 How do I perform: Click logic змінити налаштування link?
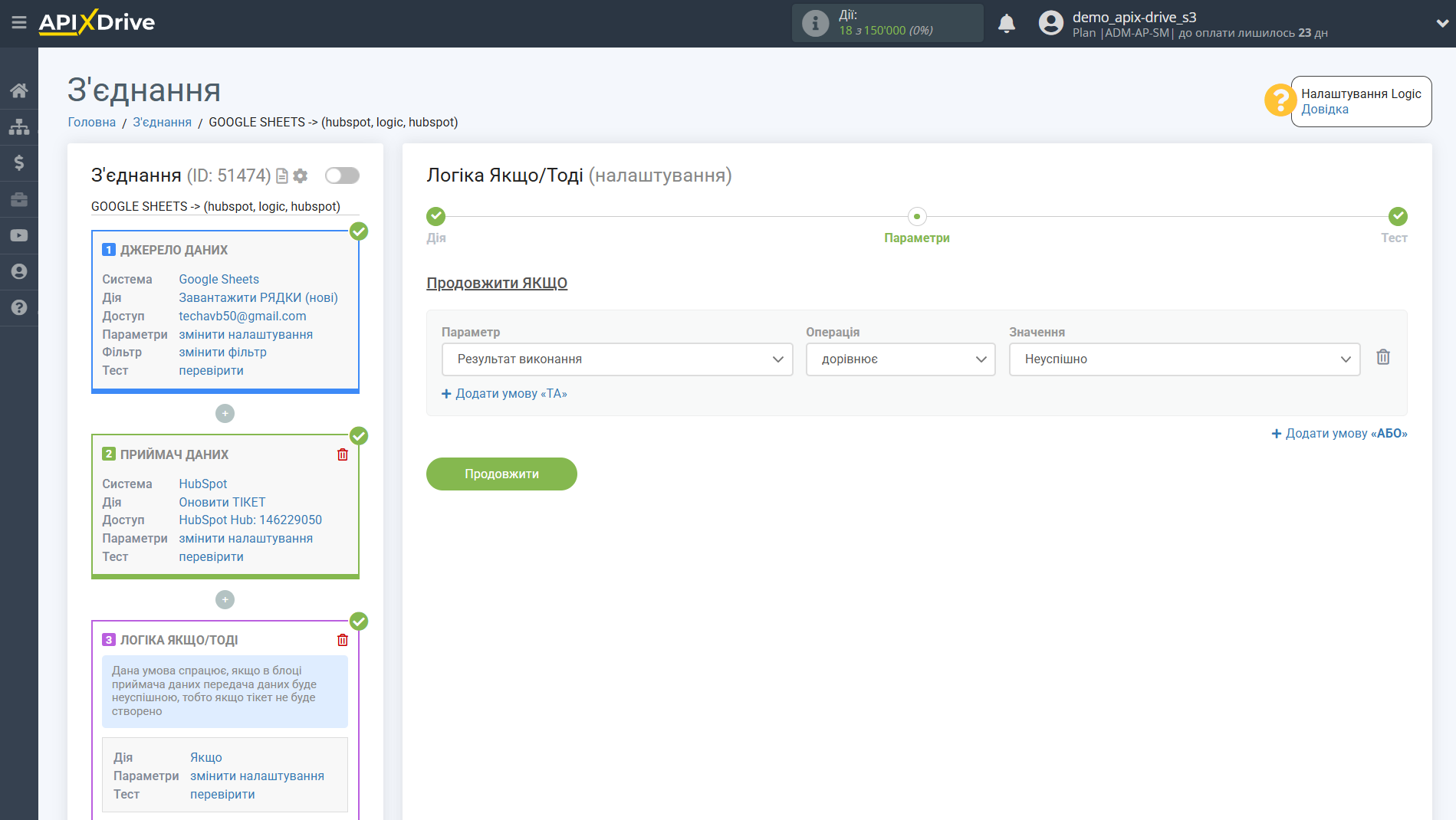click(x=257, y=776)
